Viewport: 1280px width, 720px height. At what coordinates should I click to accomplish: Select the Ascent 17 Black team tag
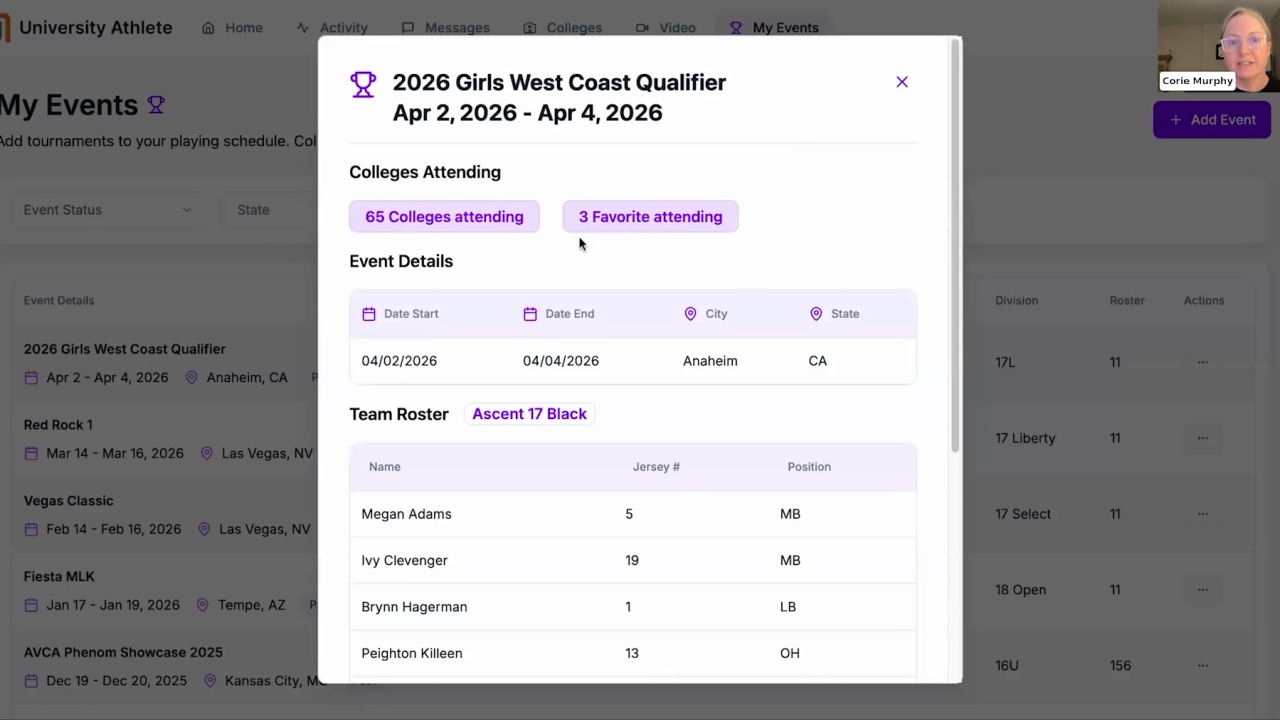[x=529, y=414]
